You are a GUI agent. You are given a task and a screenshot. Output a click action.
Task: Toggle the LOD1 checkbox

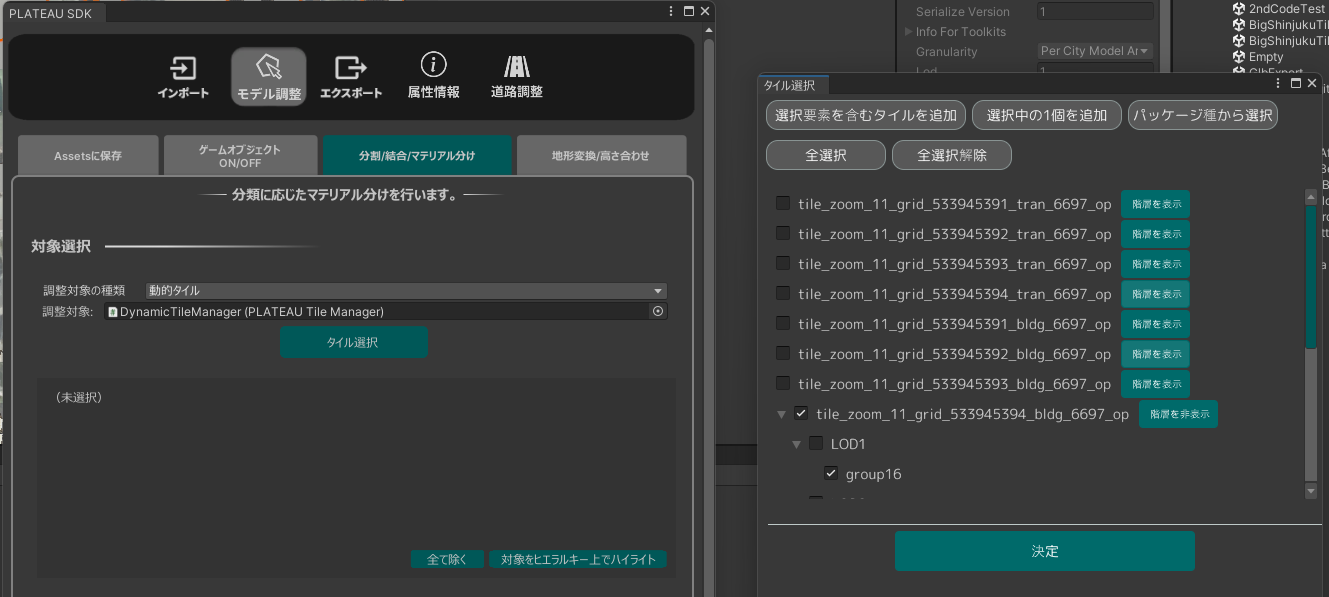click(x=816, y=444)
